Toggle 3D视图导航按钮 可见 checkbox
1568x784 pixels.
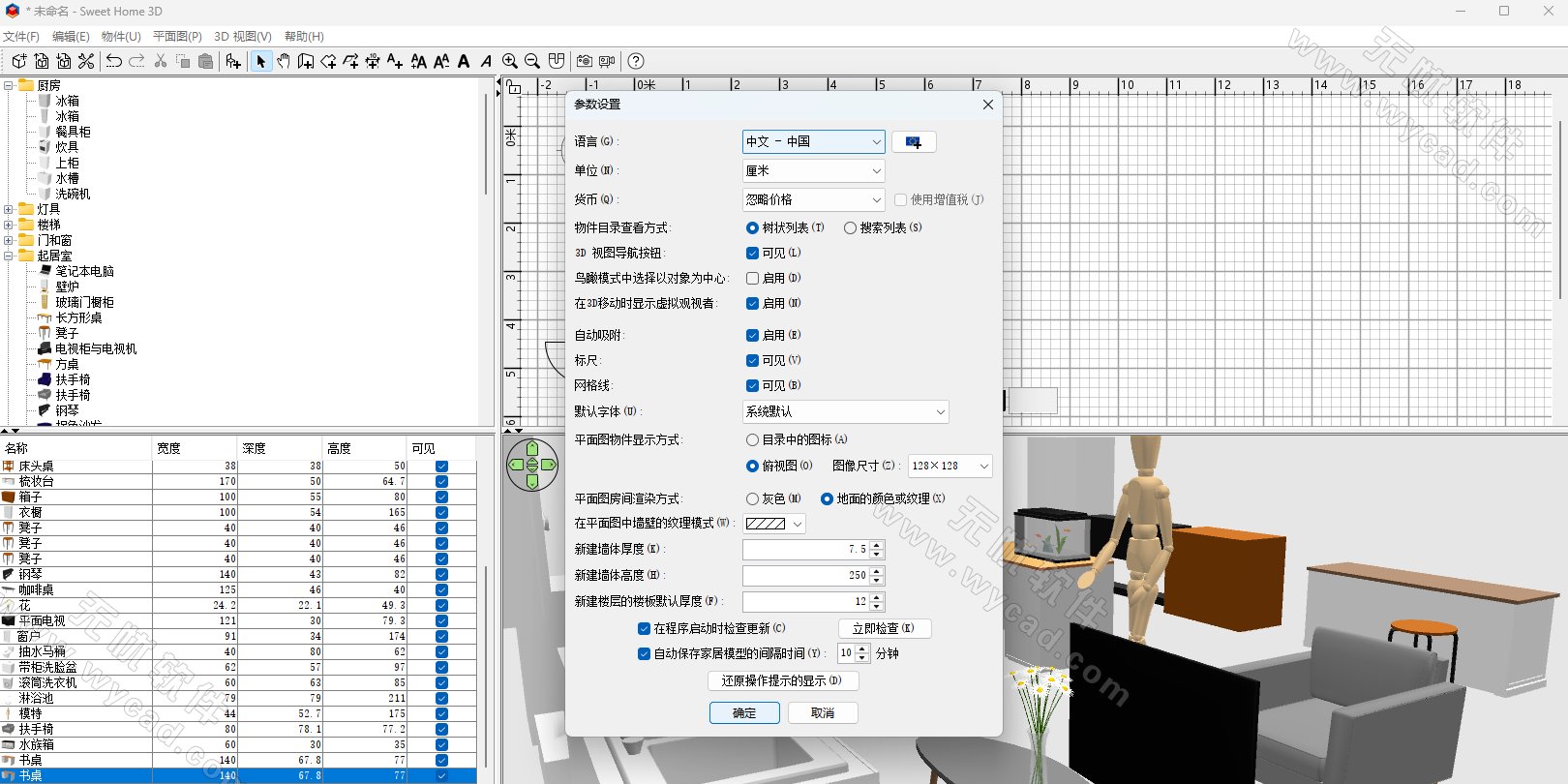(x=752, y=253)
